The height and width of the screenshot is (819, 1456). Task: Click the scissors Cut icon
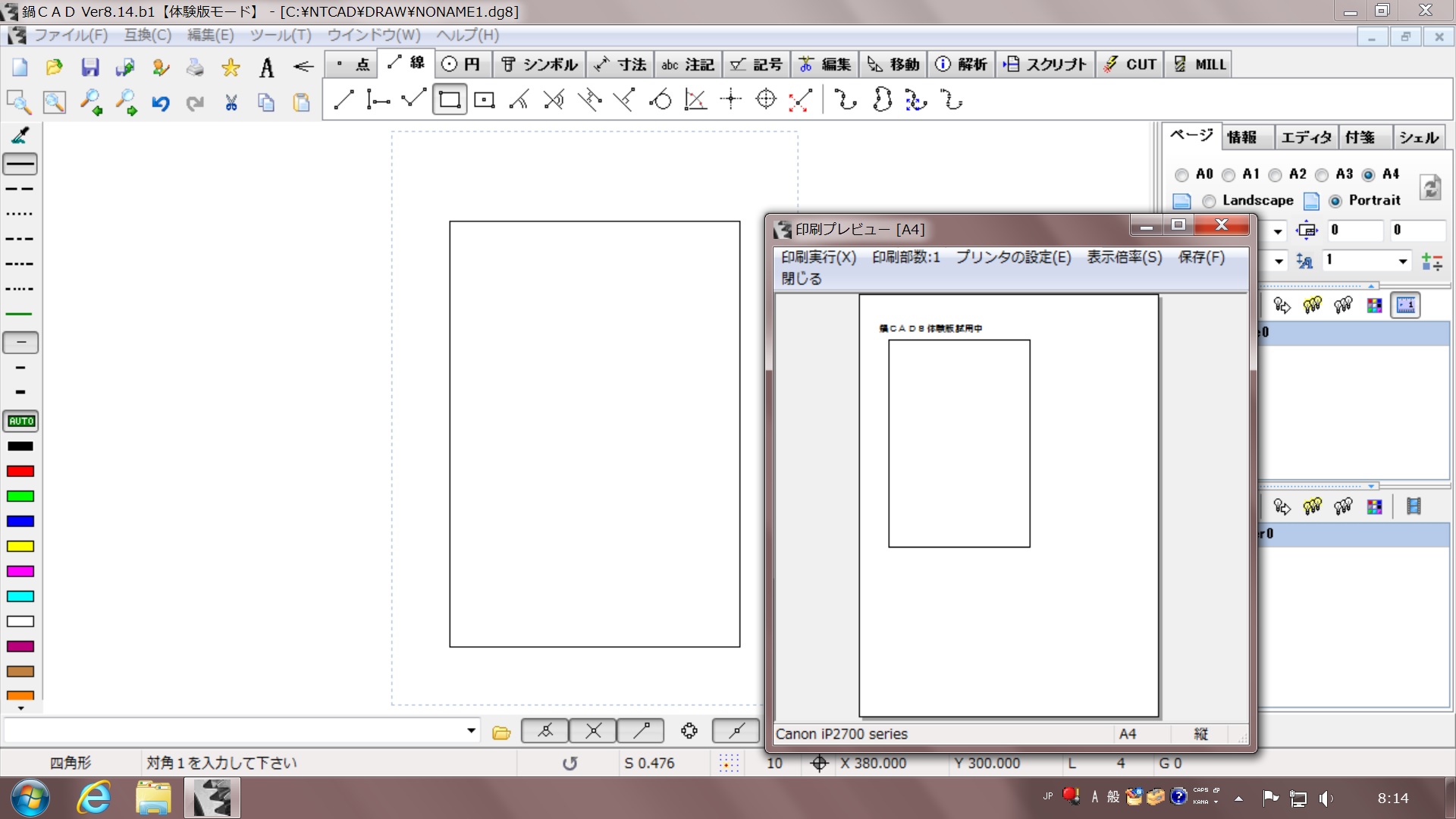(231, 102)
